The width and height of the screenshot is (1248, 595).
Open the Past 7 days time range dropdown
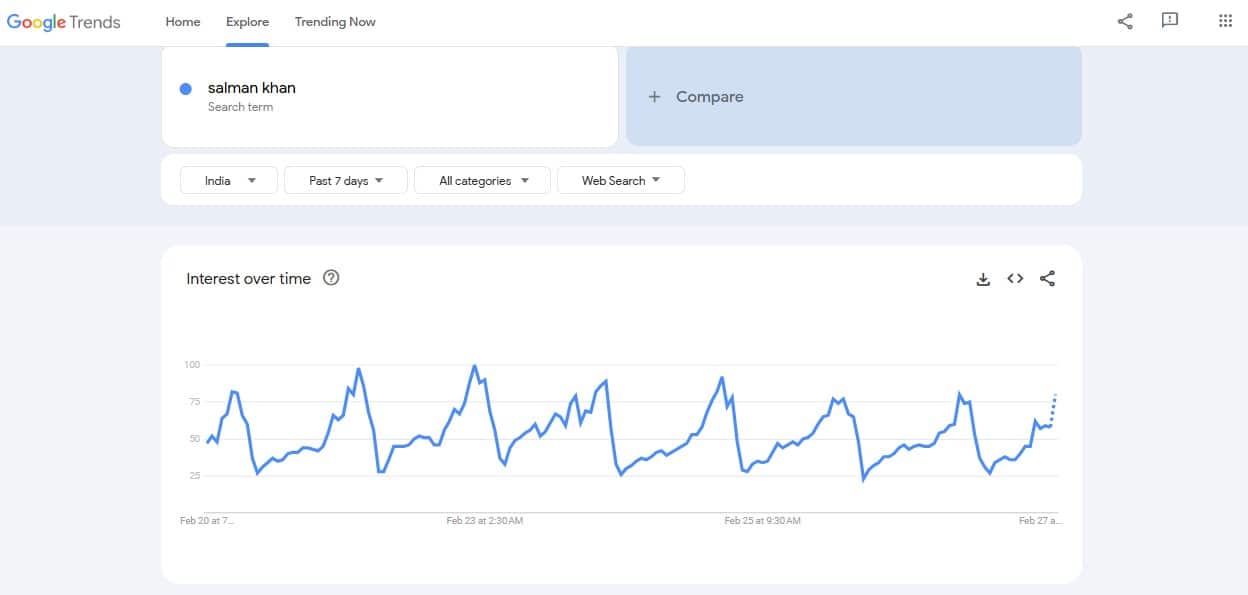coord(345,181)
